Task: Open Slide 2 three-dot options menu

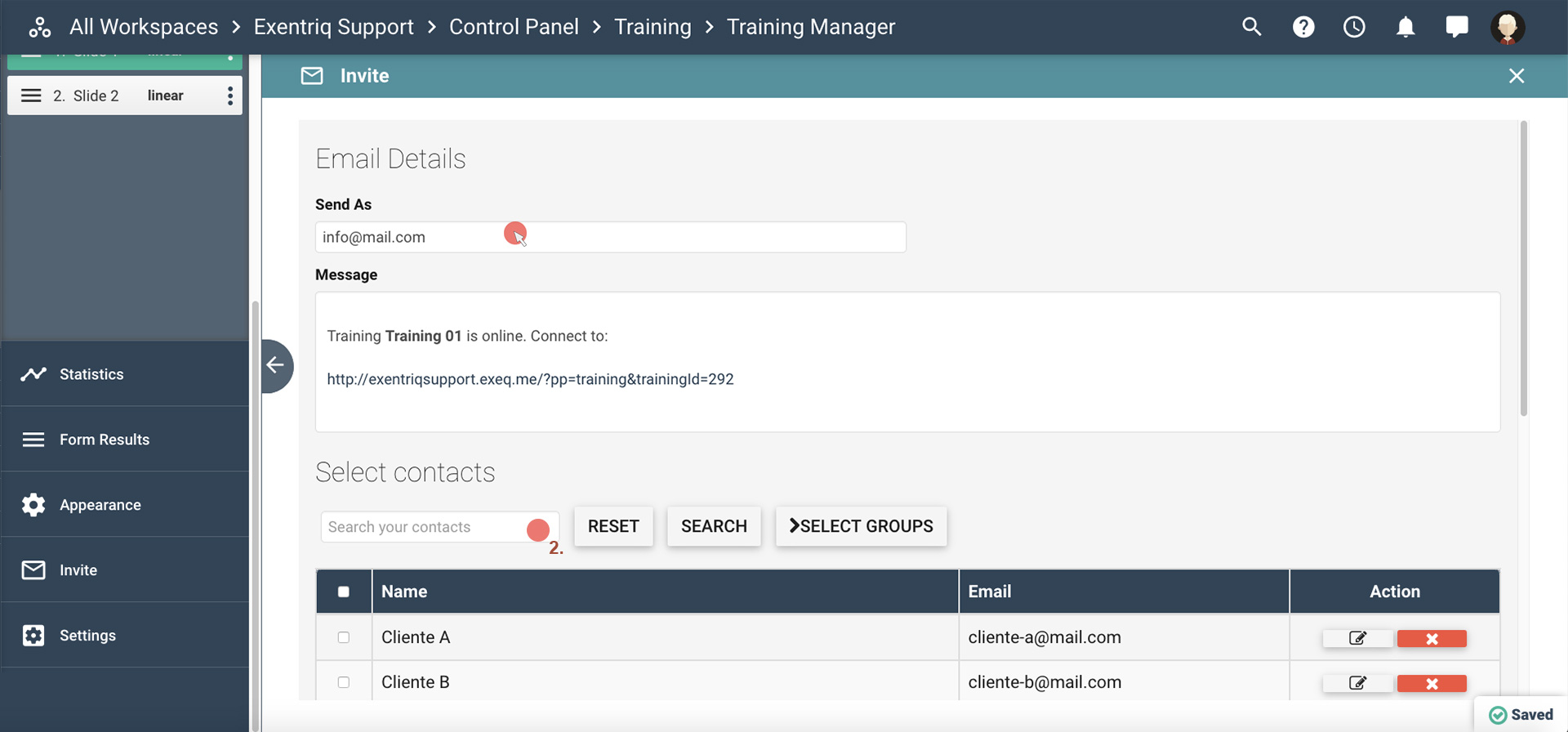Action: point(230,96)
